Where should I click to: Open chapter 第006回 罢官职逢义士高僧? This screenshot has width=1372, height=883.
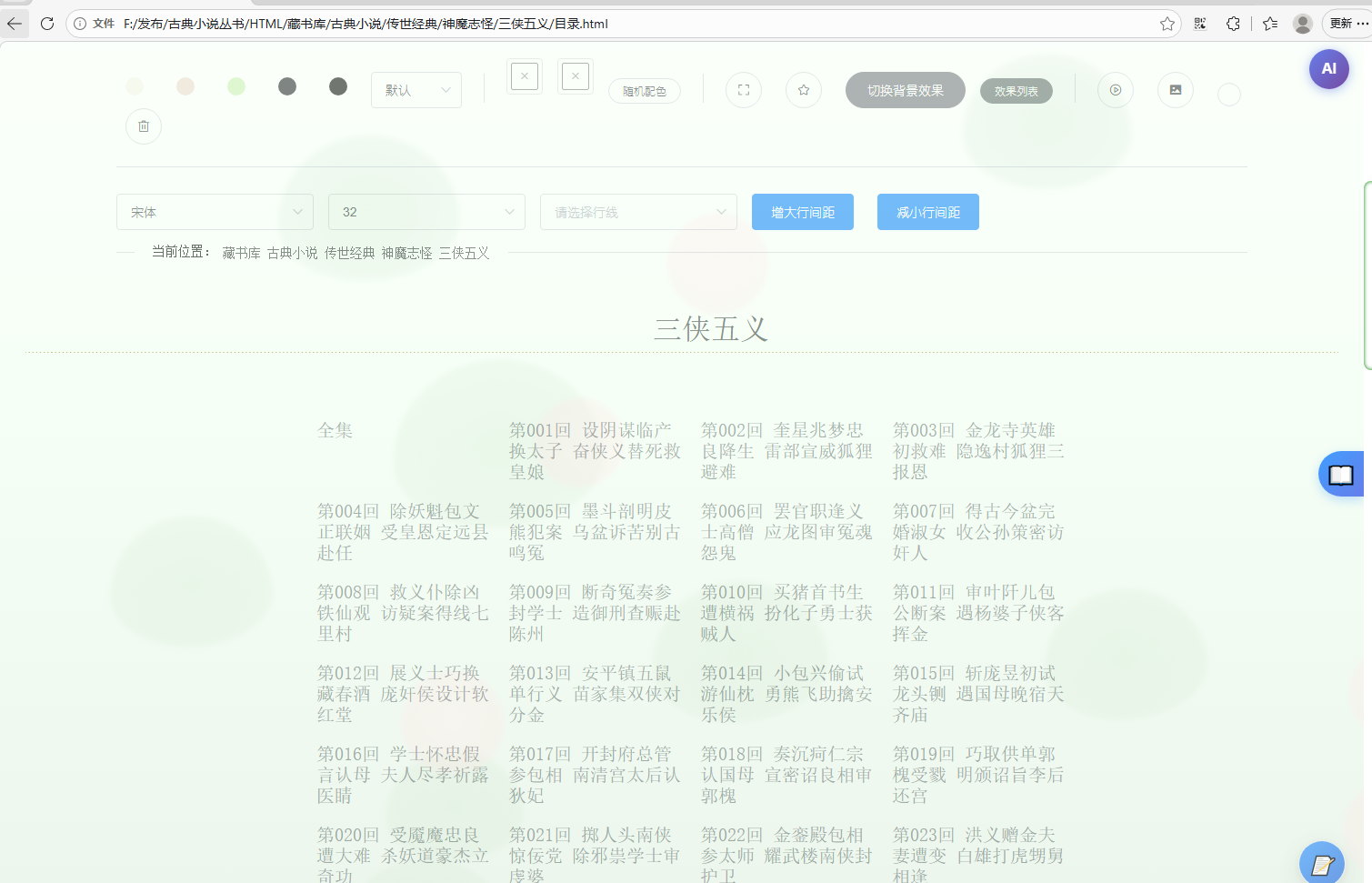[786, 532]
